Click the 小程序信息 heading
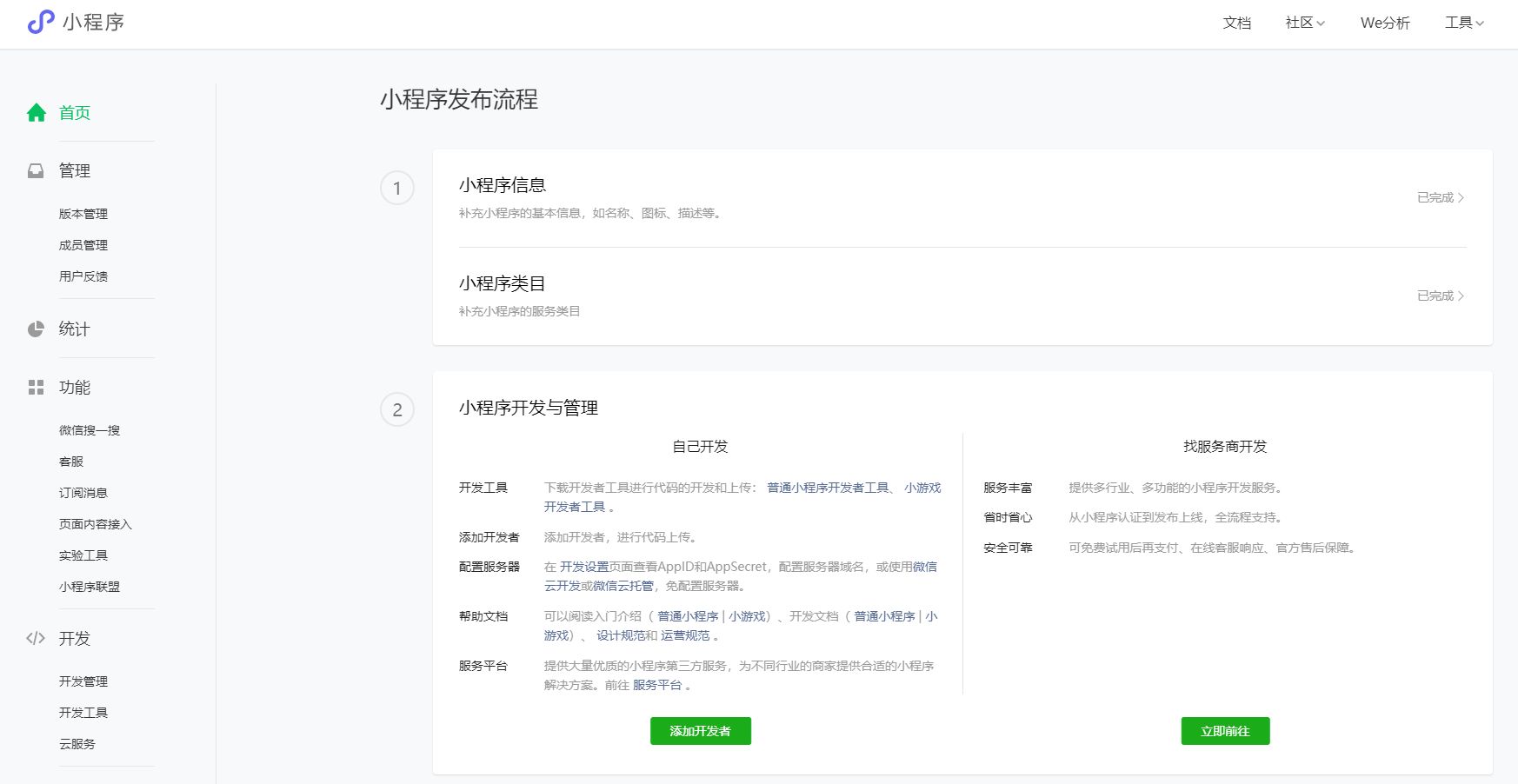1518x784 pixels. pos(503,185)
